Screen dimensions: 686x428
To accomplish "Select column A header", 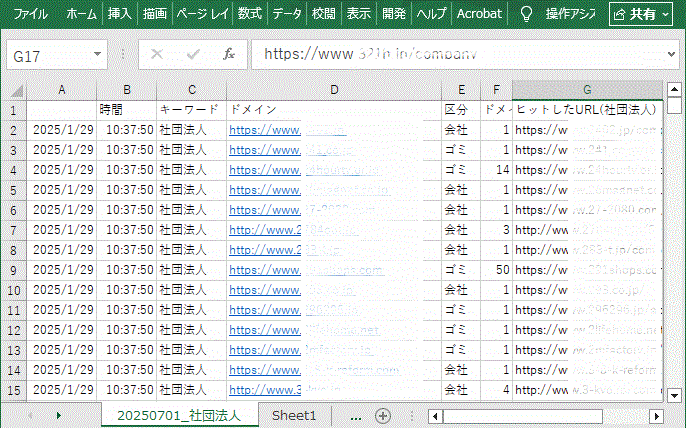I will click(62, 90).
